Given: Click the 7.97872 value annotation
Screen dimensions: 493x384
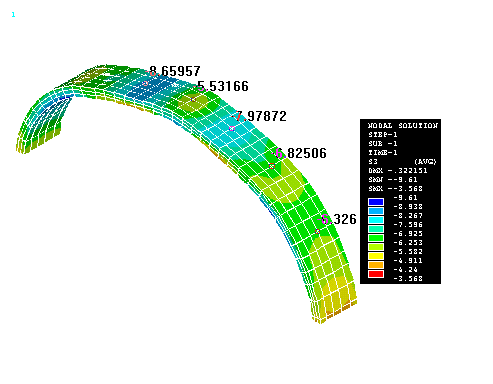Looking at the screenshot, I should (x=260, y=116).
